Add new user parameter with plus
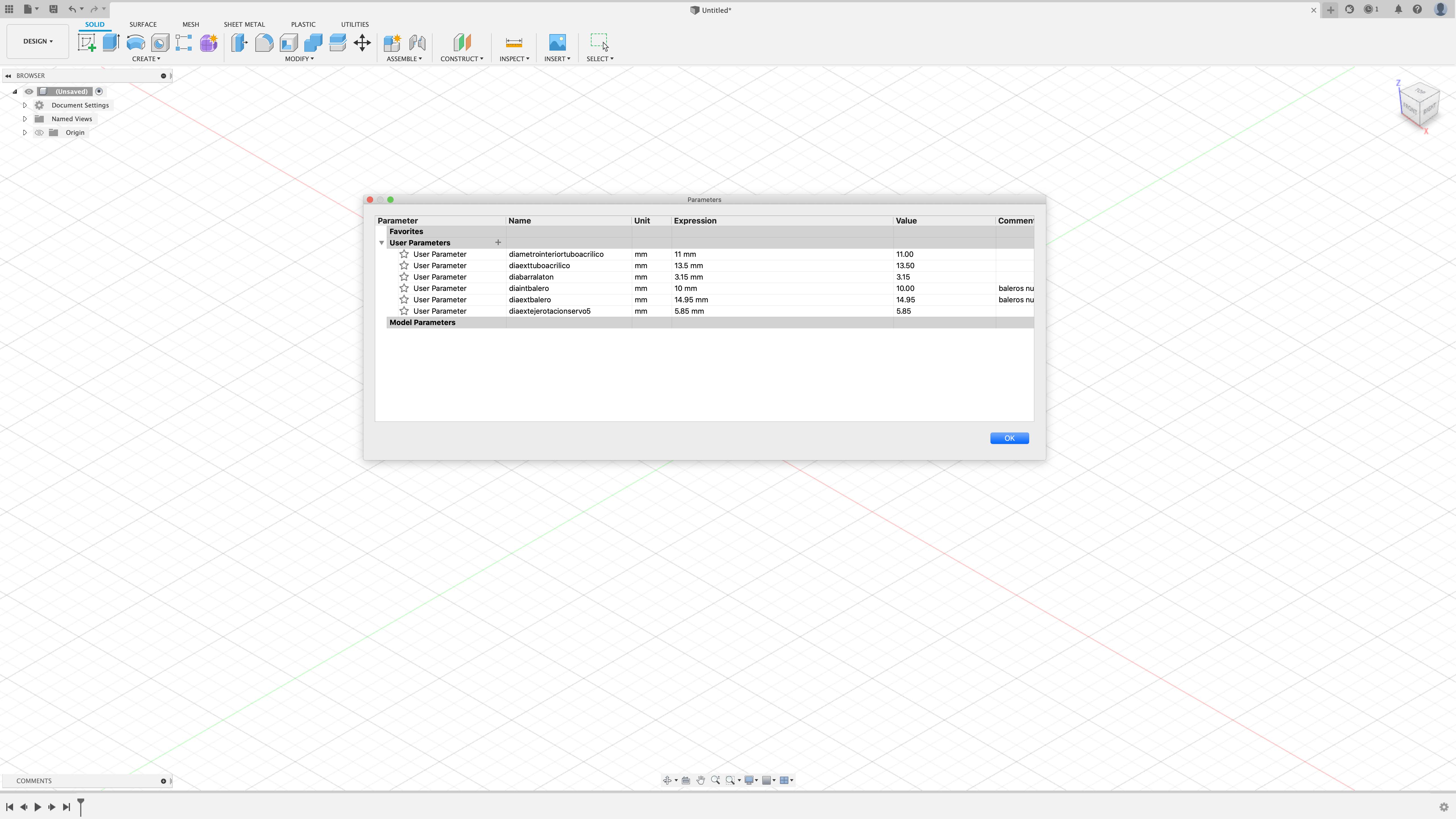1456x819 pixels. point(498,243)
